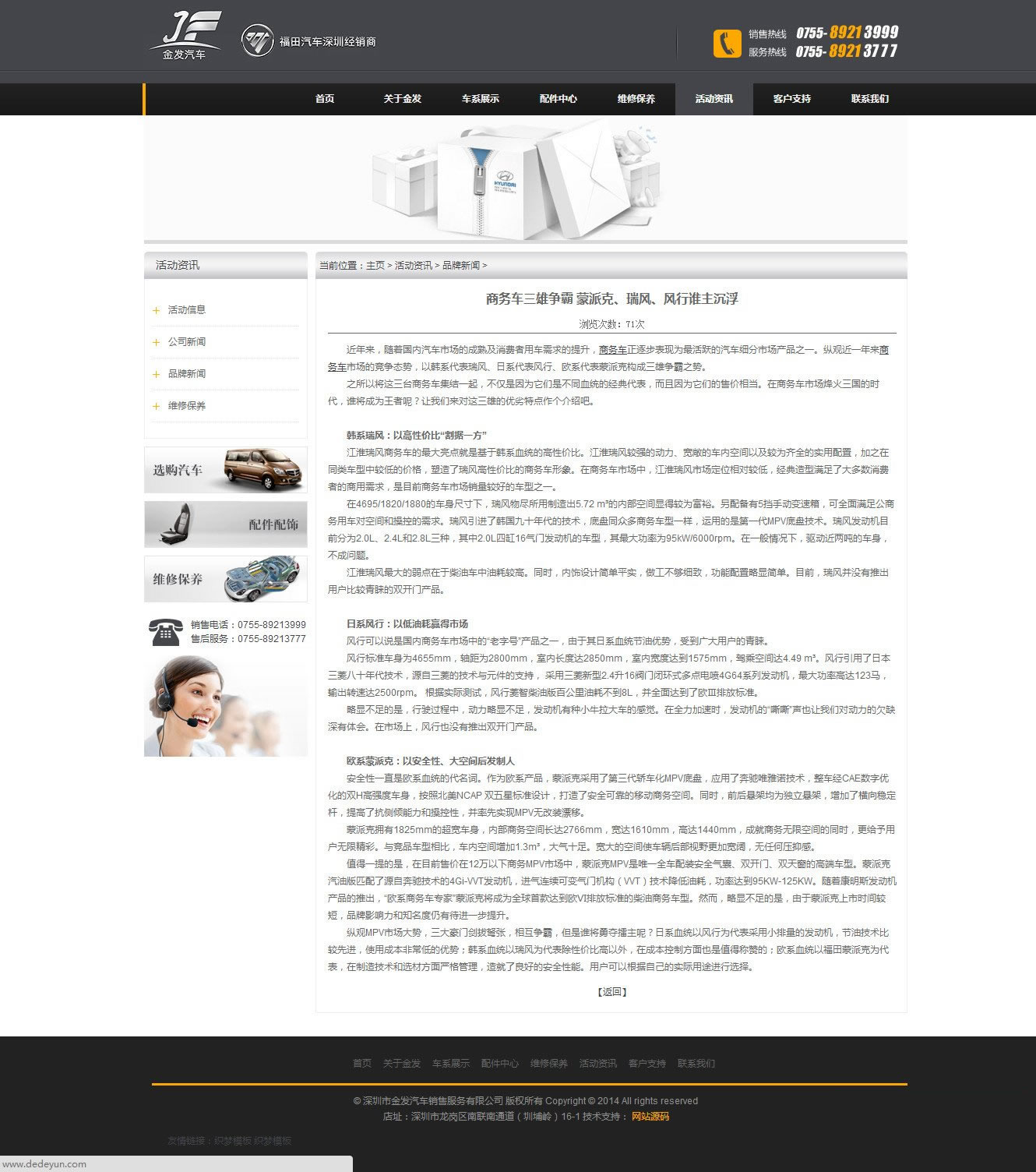Click the gift box hero banner

pyautogui.click(x=526, y=179)
